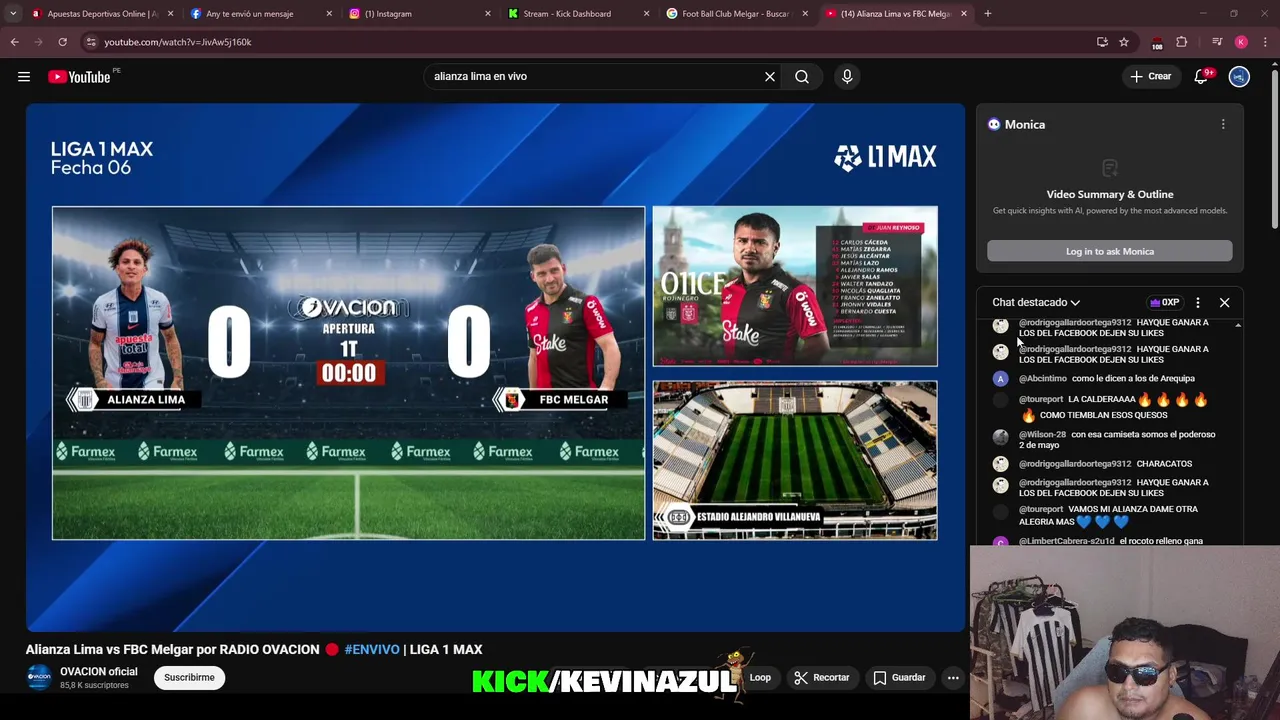Screen dimensions: 1280x720
Task: Go to the YouTube home logo
Action: pyautogui.click(x=79, y=77)
